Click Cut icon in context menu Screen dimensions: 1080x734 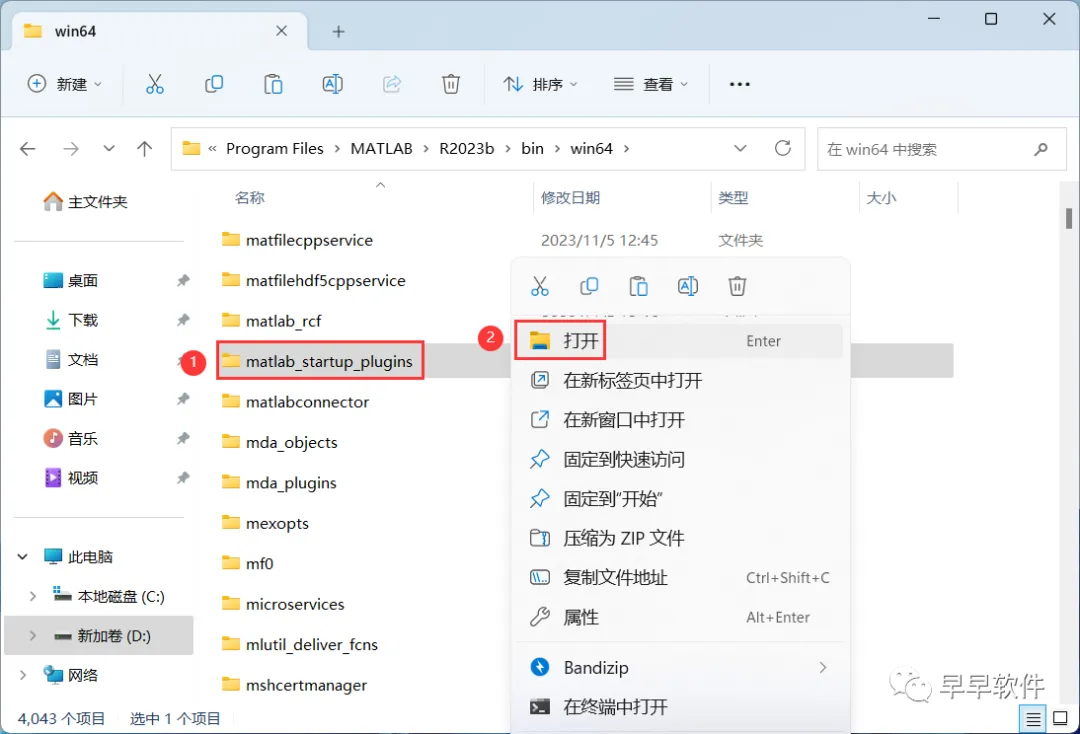point(540,286)
